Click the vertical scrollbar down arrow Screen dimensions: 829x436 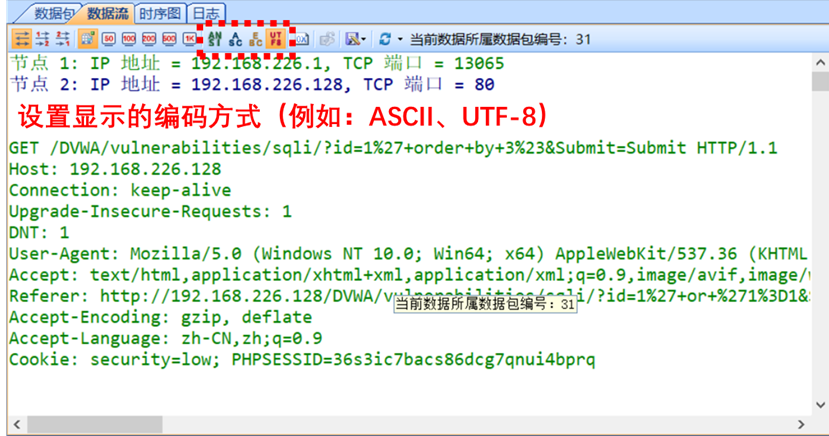821,405
